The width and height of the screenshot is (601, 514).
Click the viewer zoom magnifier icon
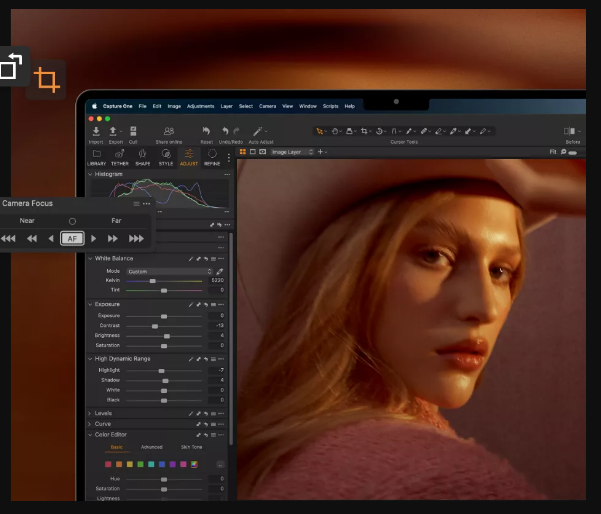[563, 152]
